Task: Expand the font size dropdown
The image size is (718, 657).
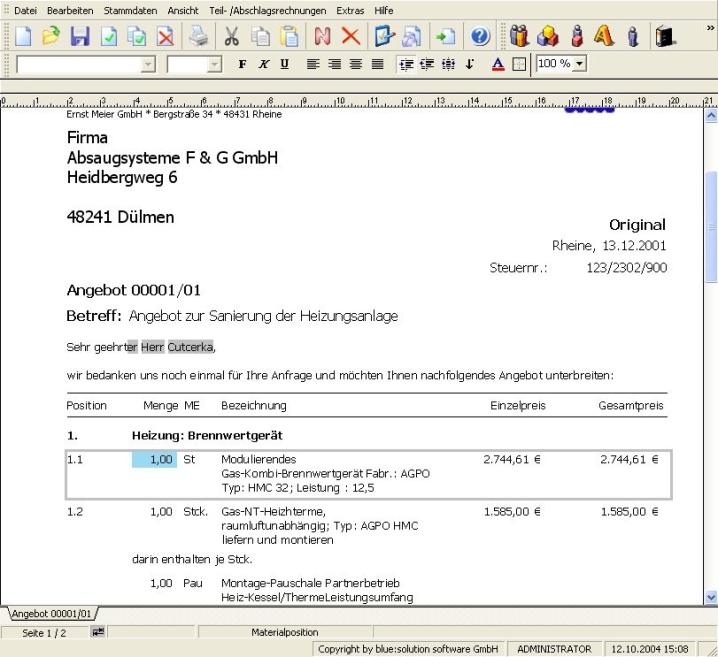Action: tap(214, 64)
